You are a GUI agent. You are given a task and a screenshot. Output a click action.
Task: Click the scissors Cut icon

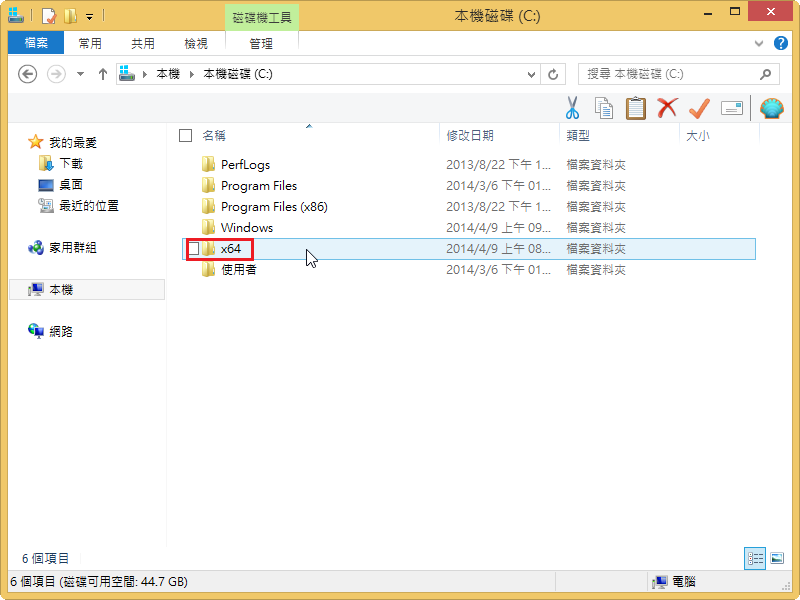pyautogui.click(x=572, y=108)
